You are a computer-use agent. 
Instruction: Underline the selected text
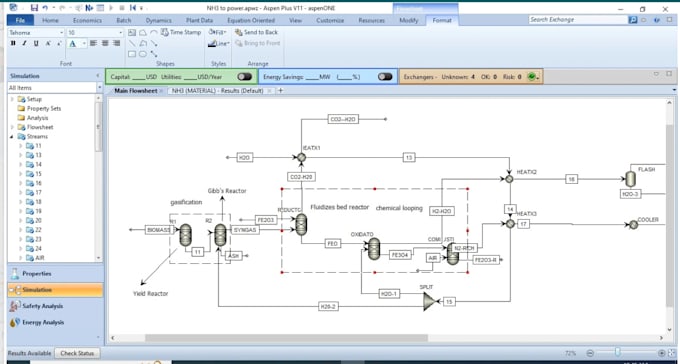click(36, 43)
